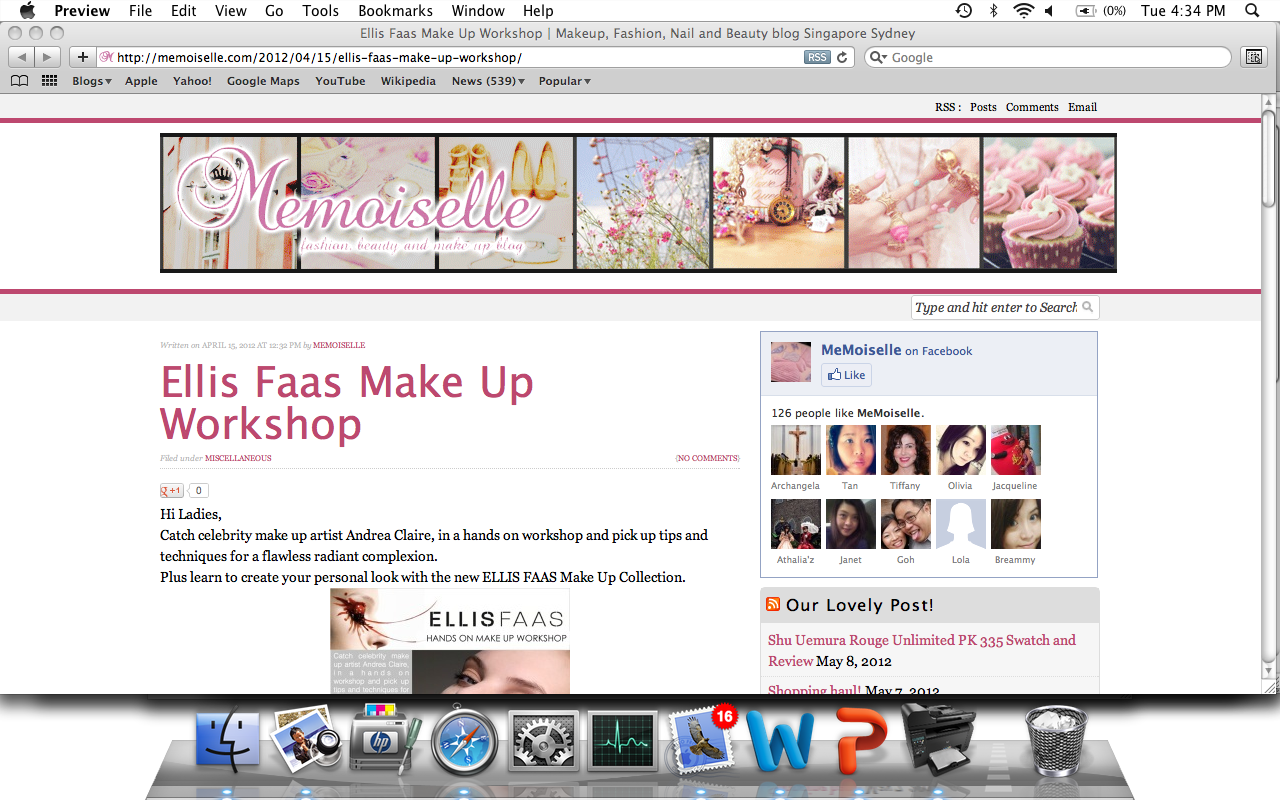Open Spotlight search magnifier
Screen dimensions: 1280x800
point(1252,11)
